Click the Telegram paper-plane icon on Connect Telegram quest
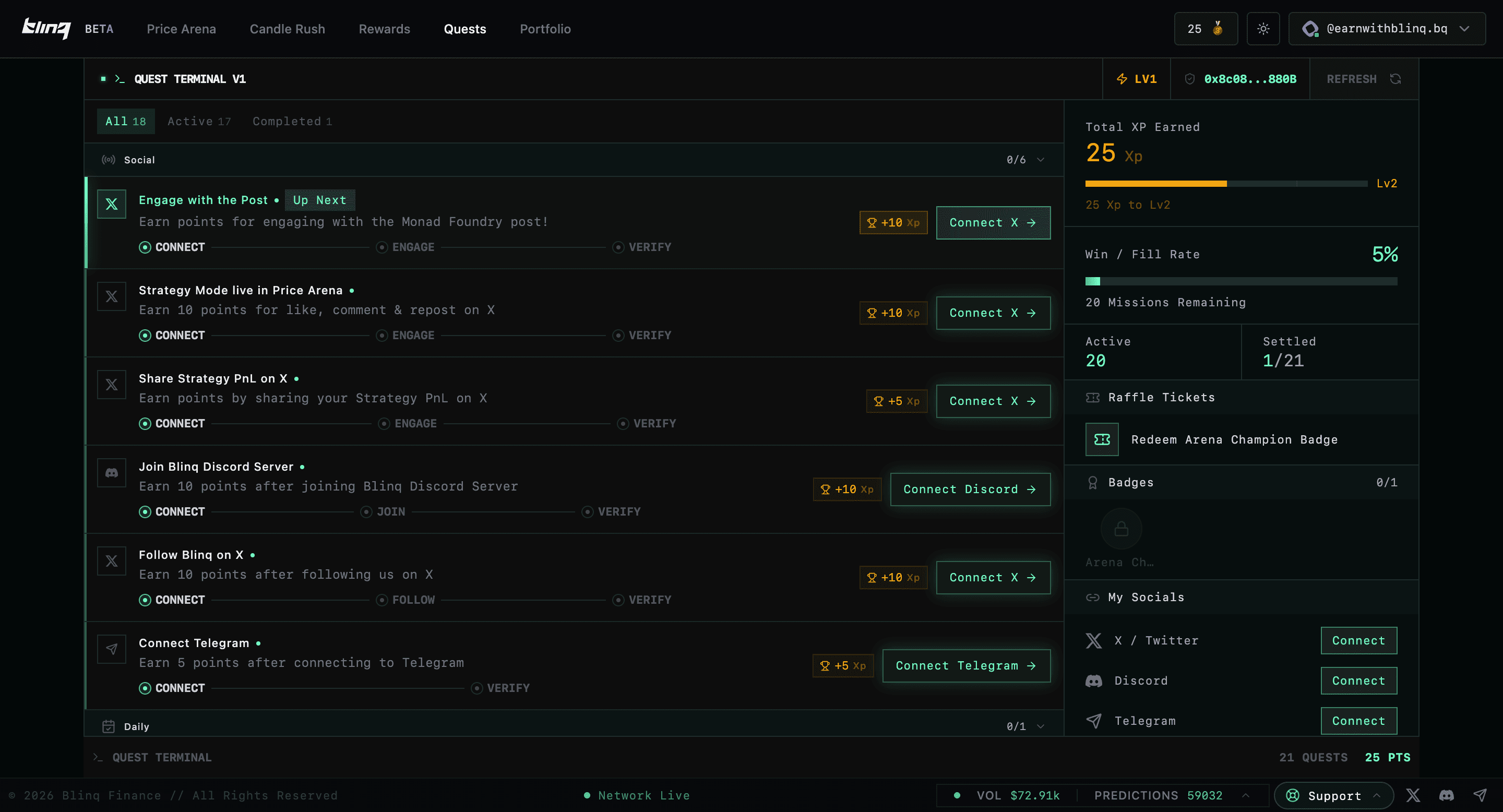 point(112,649)
